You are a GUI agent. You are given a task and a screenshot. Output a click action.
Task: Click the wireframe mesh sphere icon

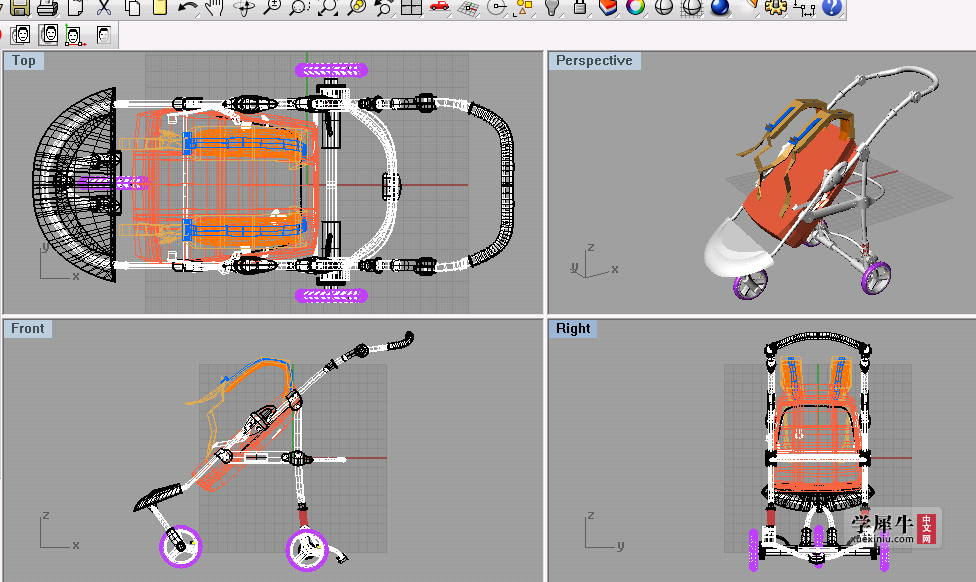tap(692, 7)
